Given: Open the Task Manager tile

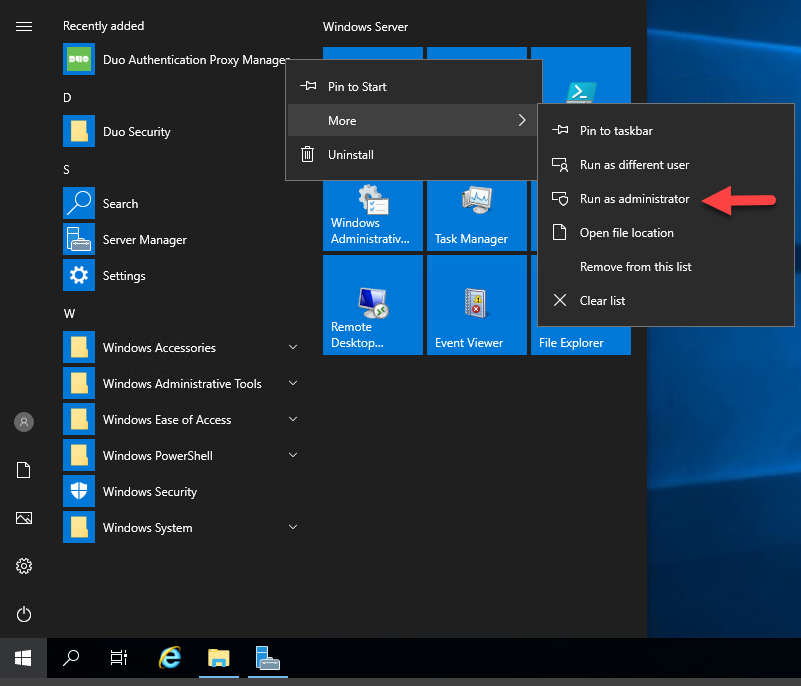Looking at the screenshot, I should [x=477, y=216].
